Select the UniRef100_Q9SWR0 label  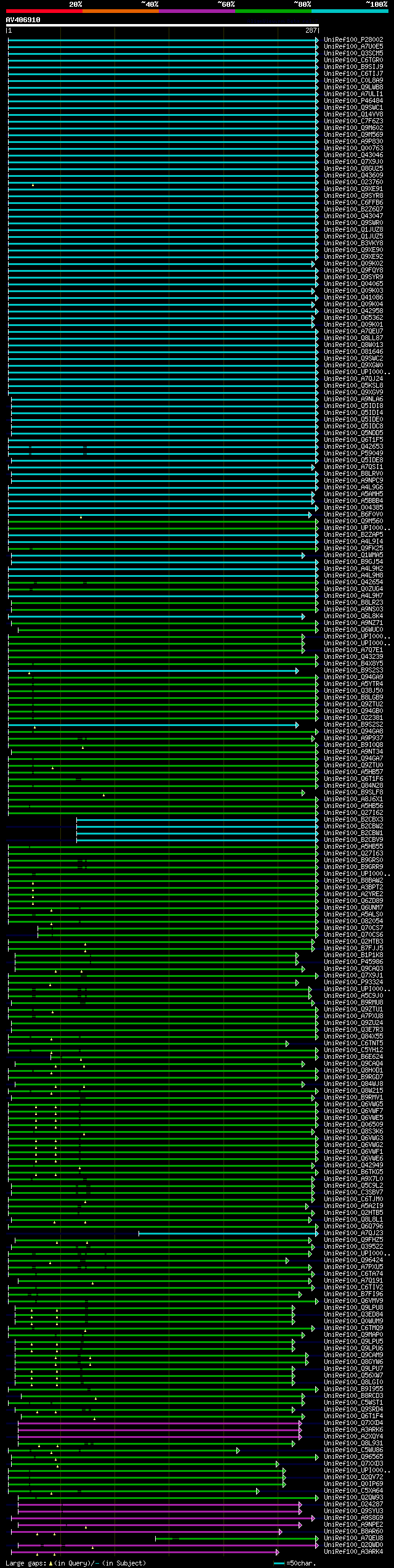coord(353,223)
